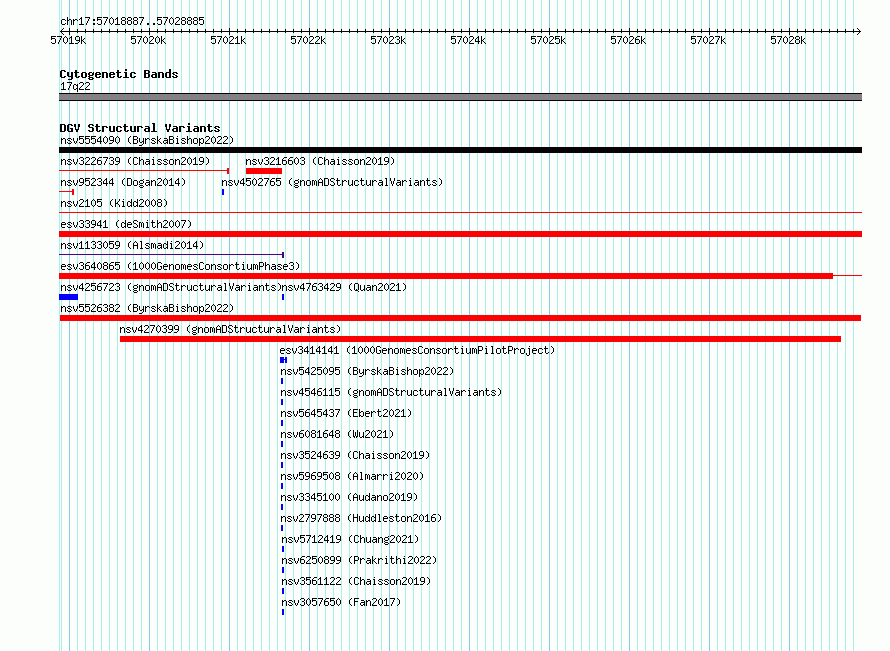Click nsv5969508 (Almarri2020) label
This screenshot has height=651, width=890.
point(352,476)
